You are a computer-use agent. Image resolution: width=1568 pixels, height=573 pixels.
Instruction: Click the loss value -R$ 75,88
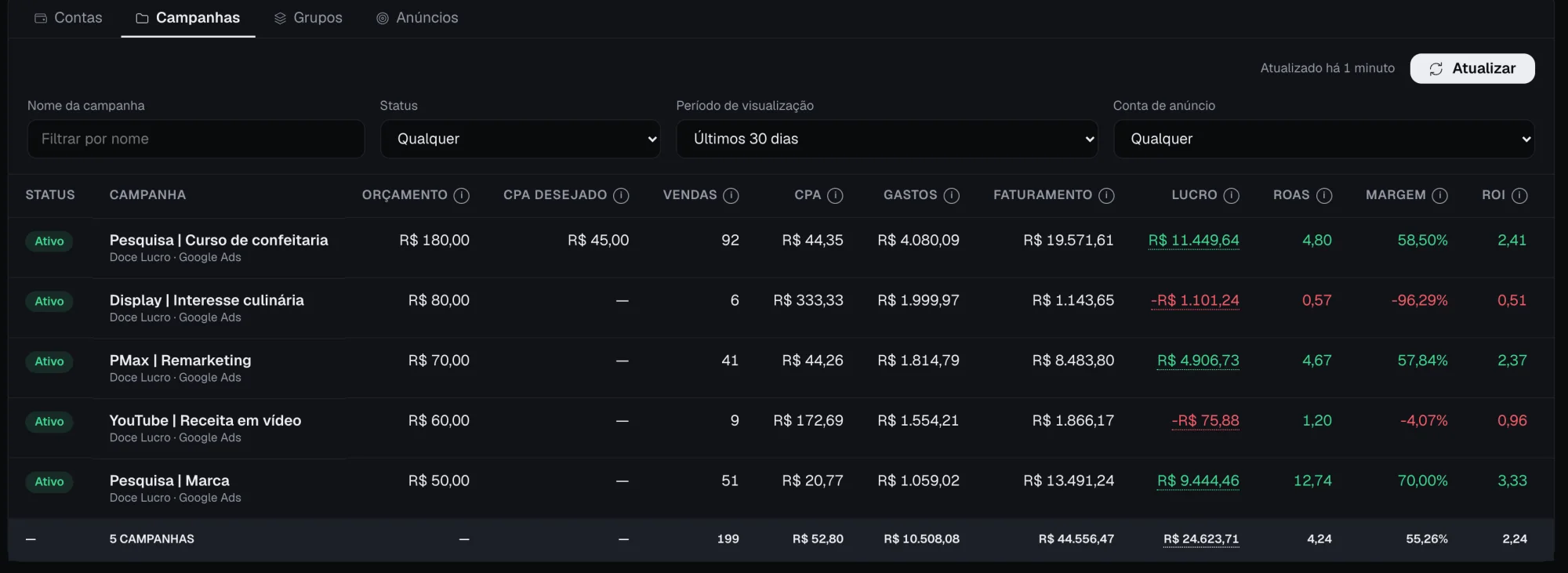pos(1205,421)
